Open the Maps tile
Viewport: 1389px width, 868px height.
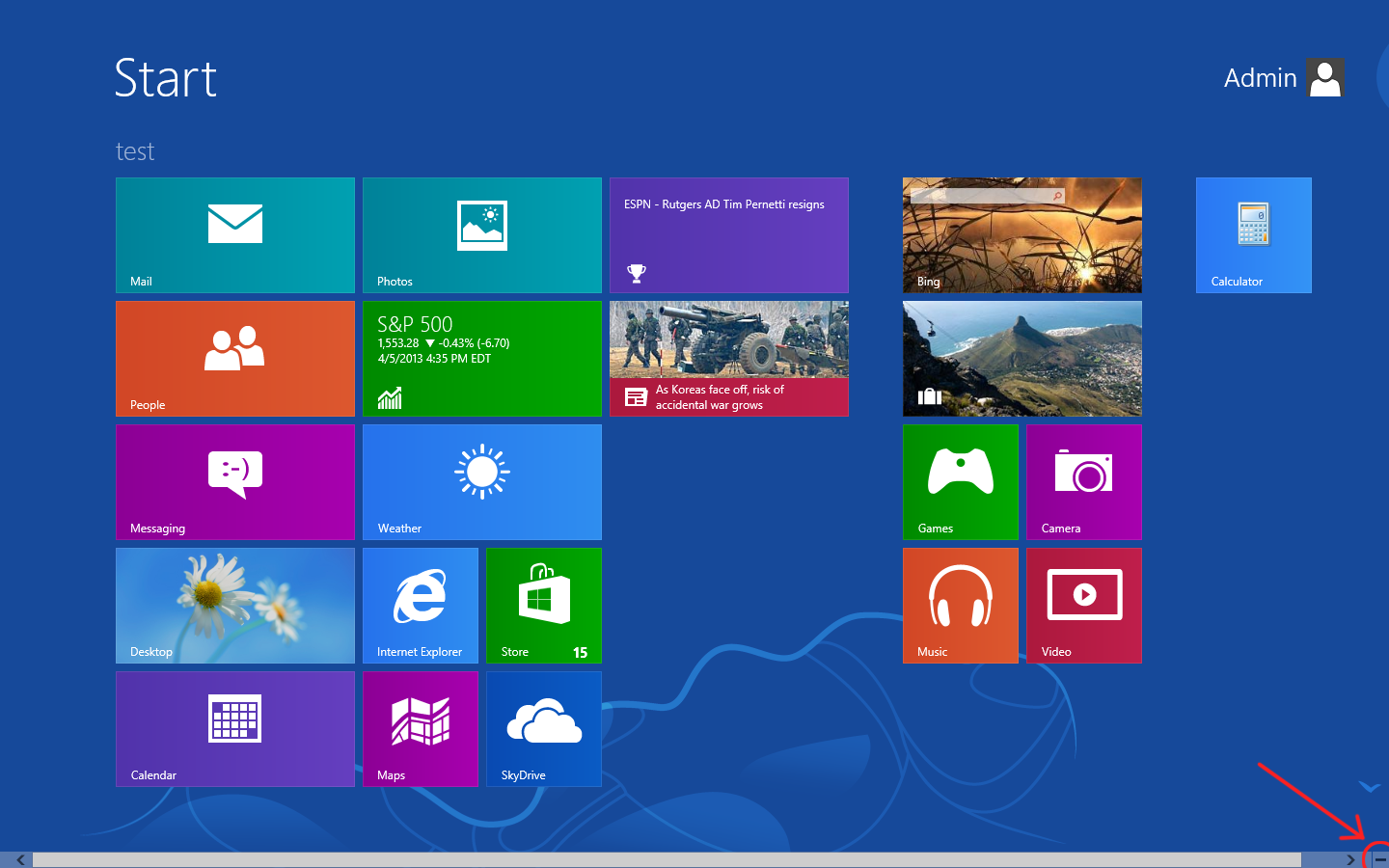[x=421, y=729]
